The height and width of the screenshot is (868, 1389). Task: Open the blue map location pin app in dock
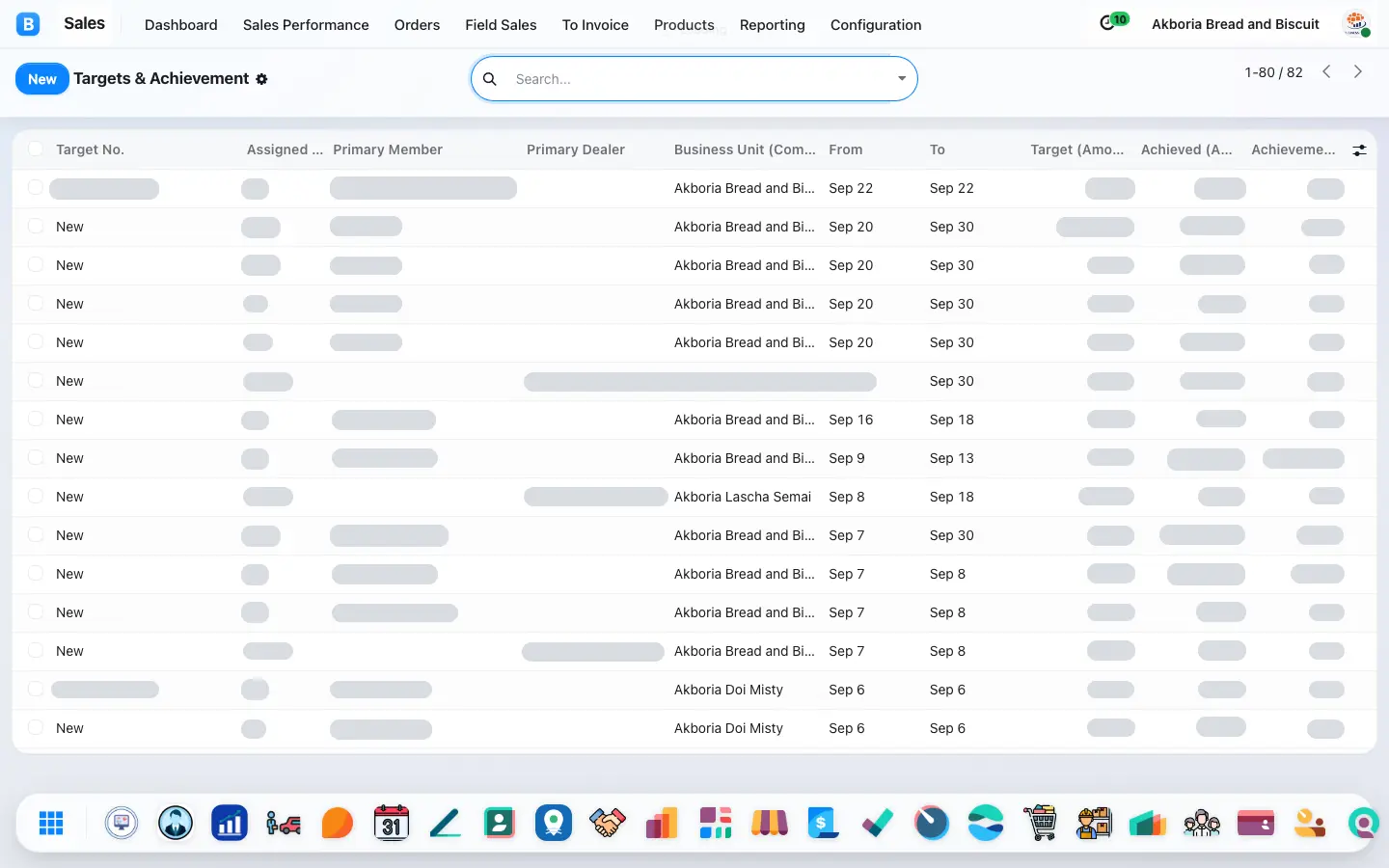point(554,823)
